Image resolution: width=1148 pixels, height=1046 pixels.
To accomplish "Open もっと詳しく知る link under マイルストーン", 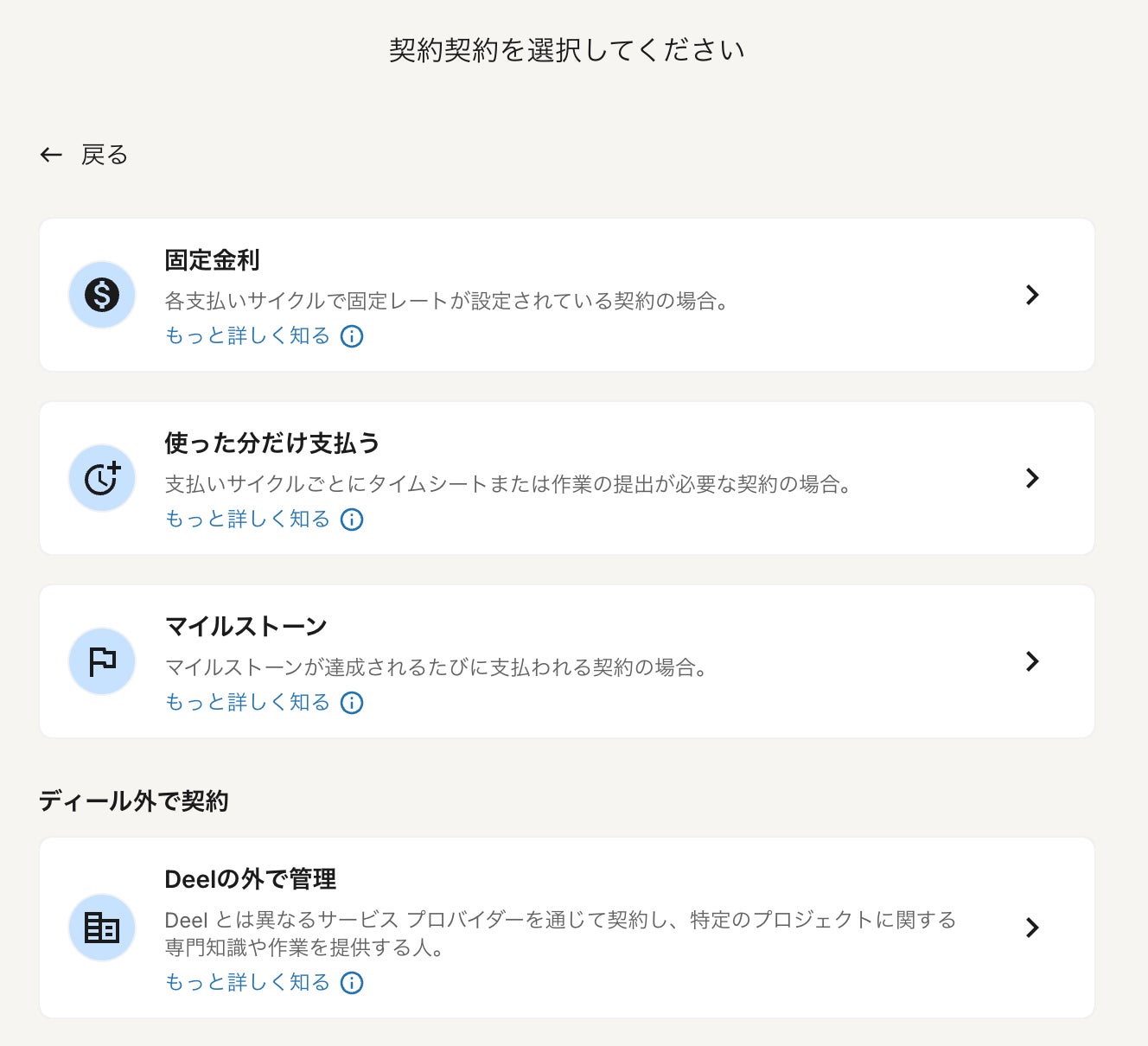I will click(x=247, y=703).
